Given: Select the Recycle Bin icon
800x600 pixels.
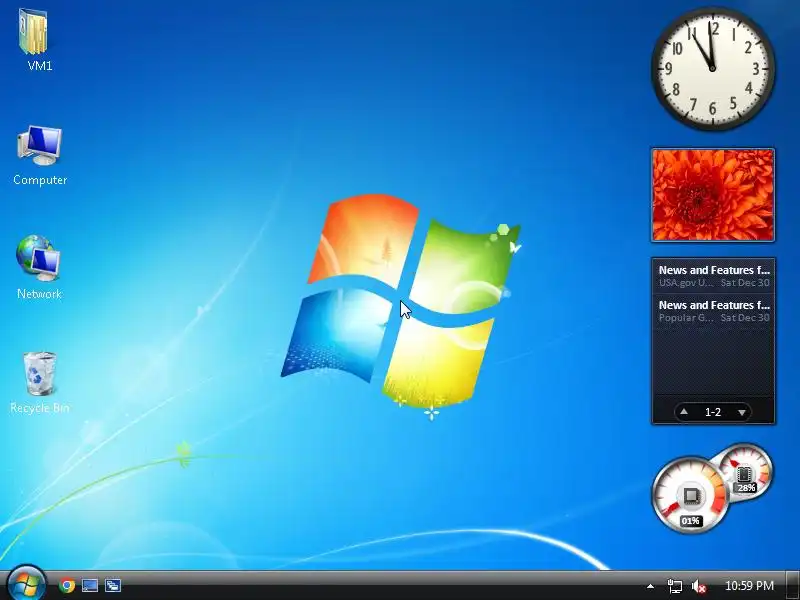Looking at the screenshot, I should [39, 382].
